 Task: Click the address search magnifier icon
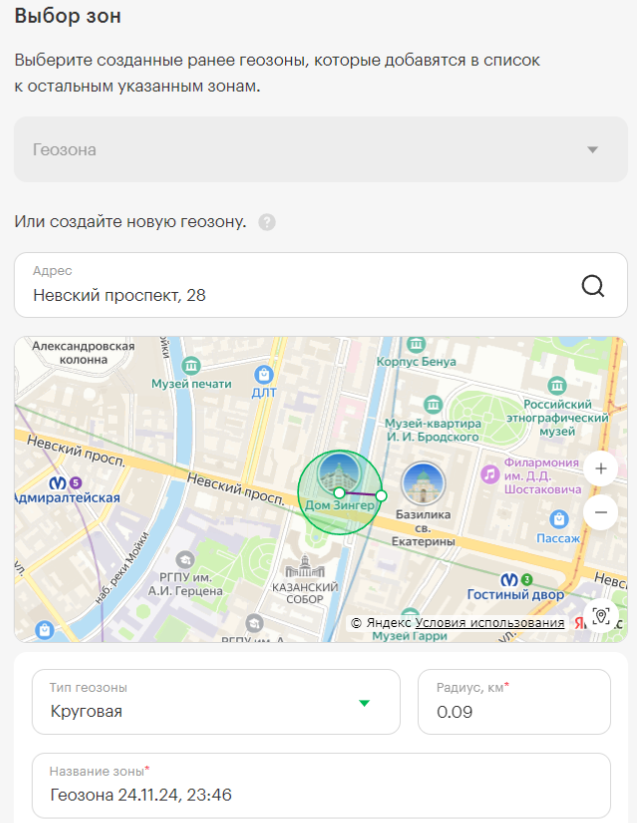point(593,286)
